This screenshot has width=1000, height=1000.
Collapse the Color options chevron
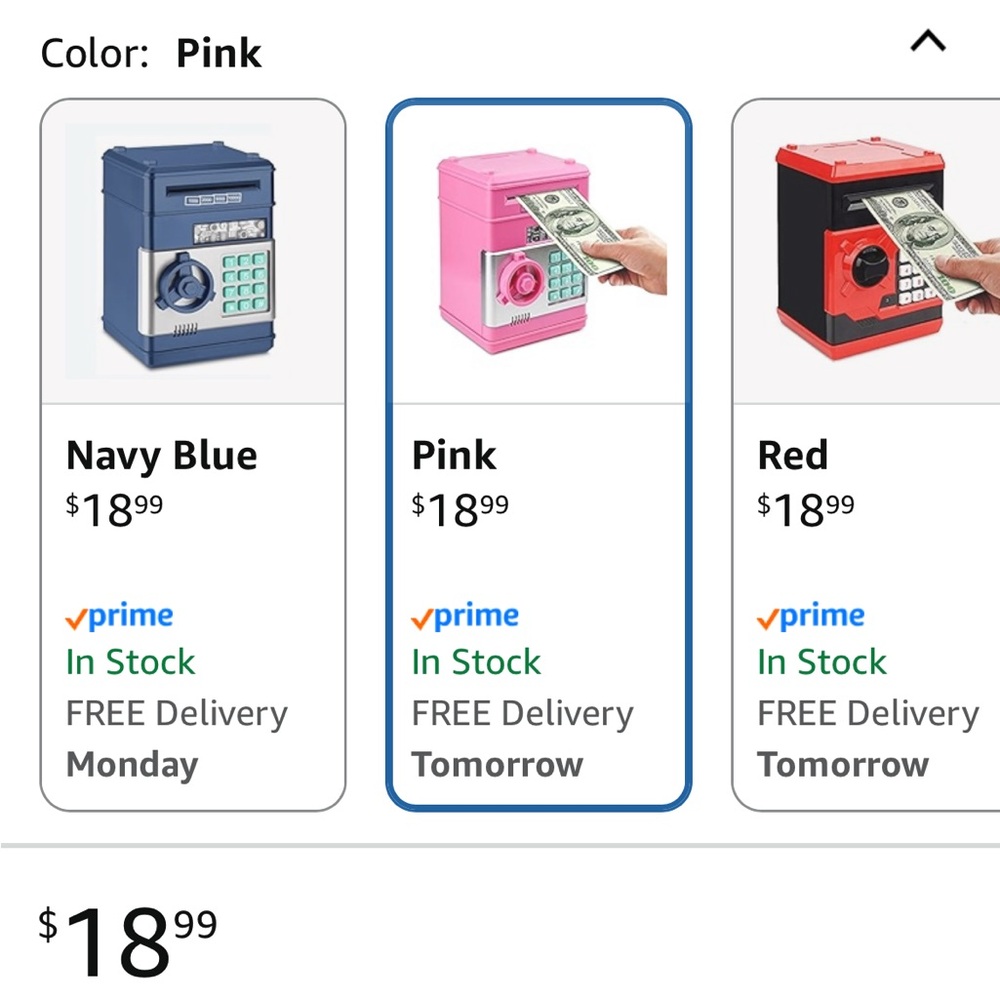click(x=929, y=42)
